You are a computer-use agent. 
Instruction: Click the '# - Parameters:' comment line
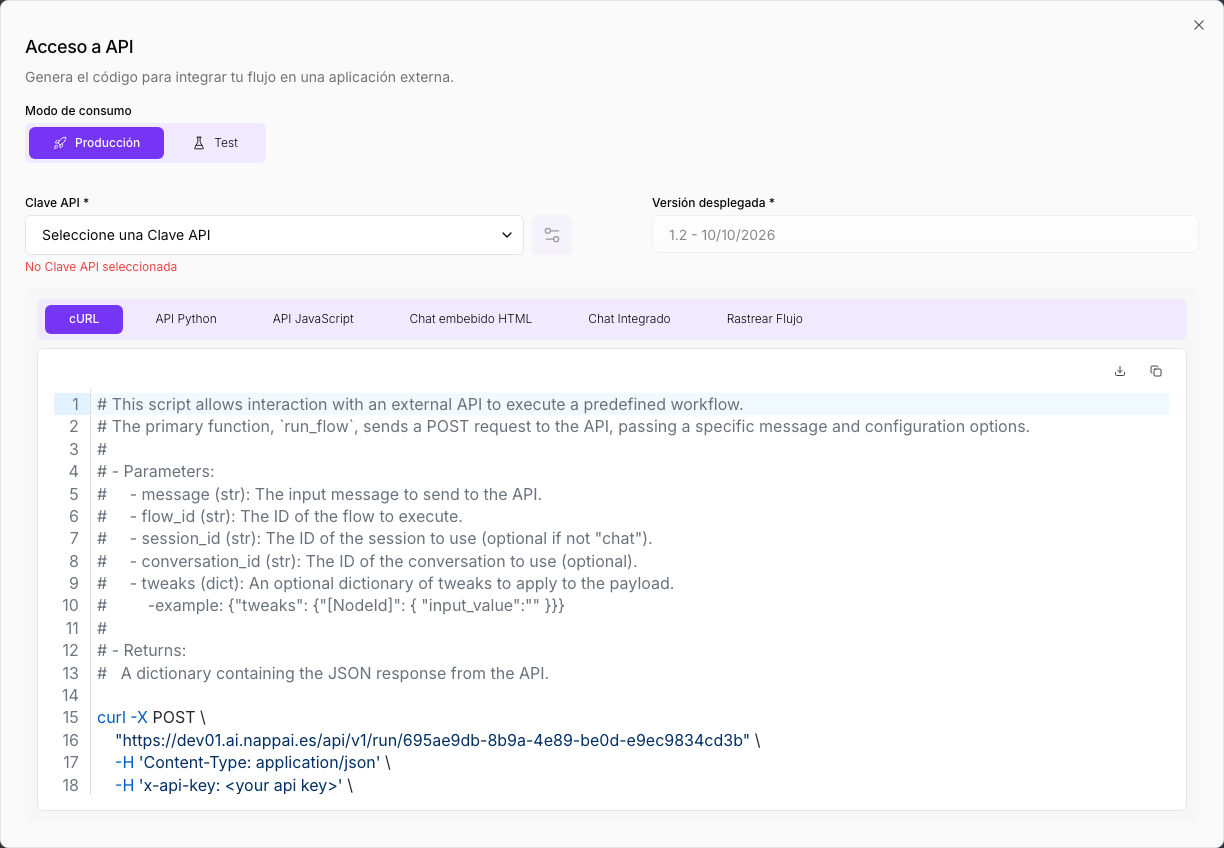[156, 471]
